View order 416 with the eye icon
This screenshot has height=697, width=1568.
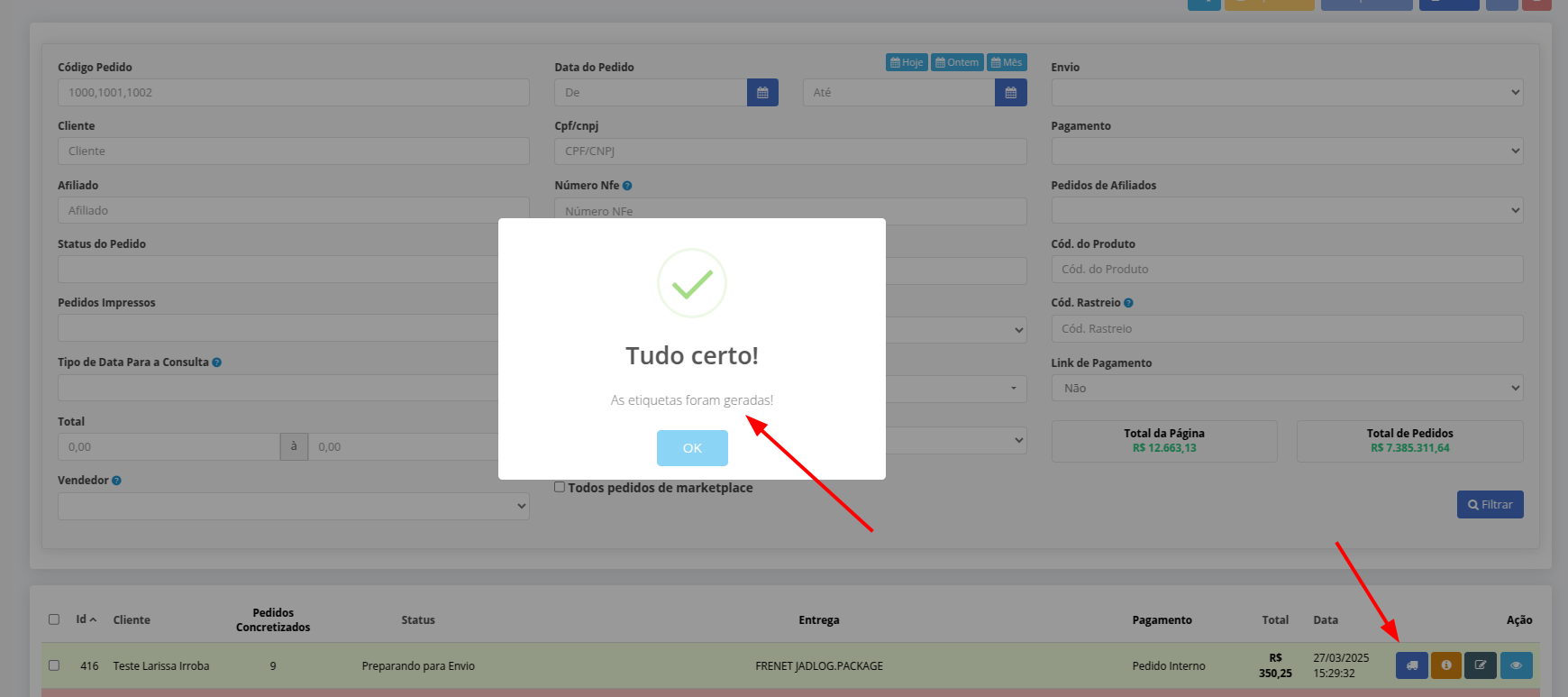point(1516,665)
